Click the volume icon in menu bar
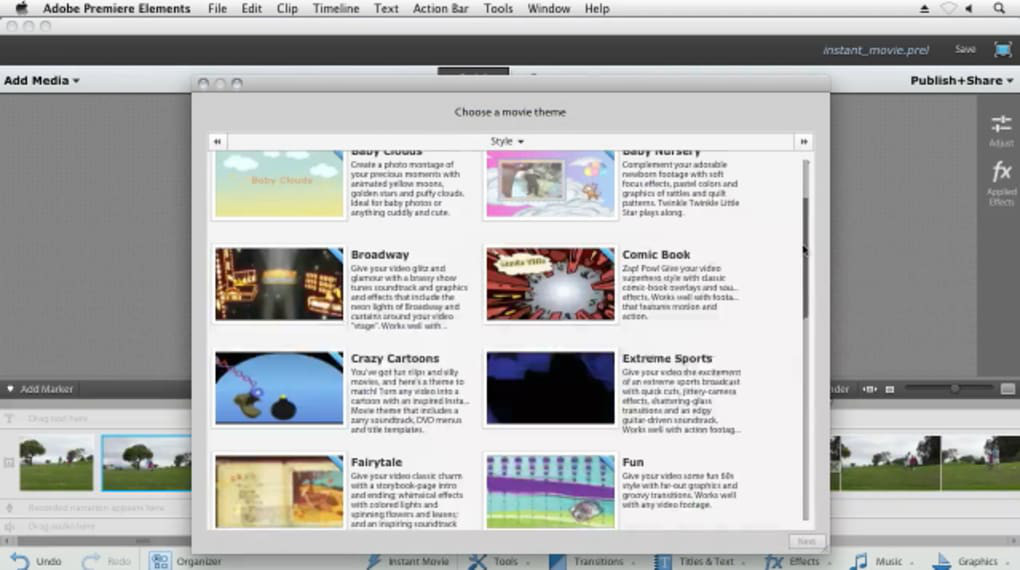 (969, 8)
